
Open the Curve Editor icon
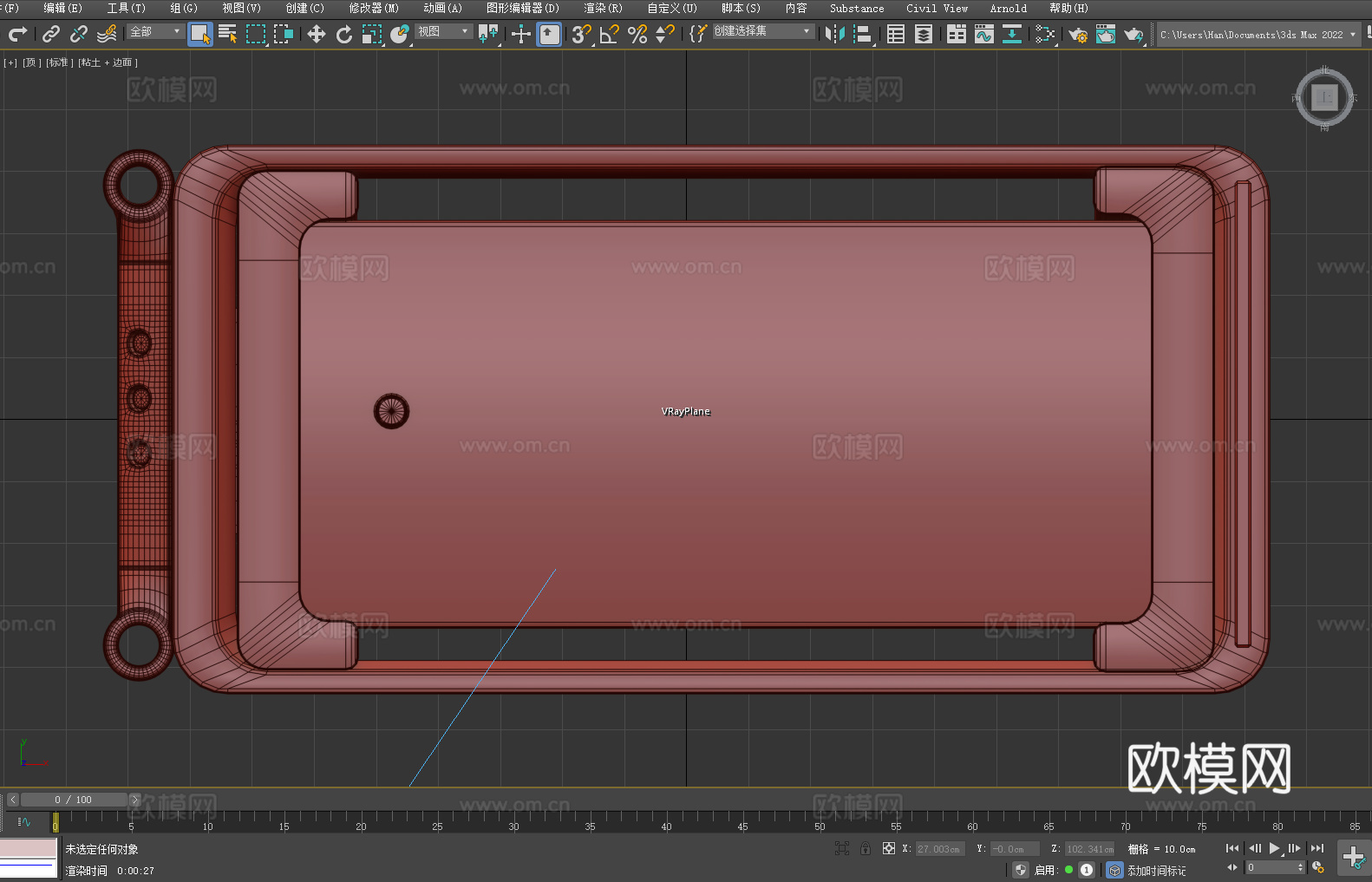coord(983,34)
